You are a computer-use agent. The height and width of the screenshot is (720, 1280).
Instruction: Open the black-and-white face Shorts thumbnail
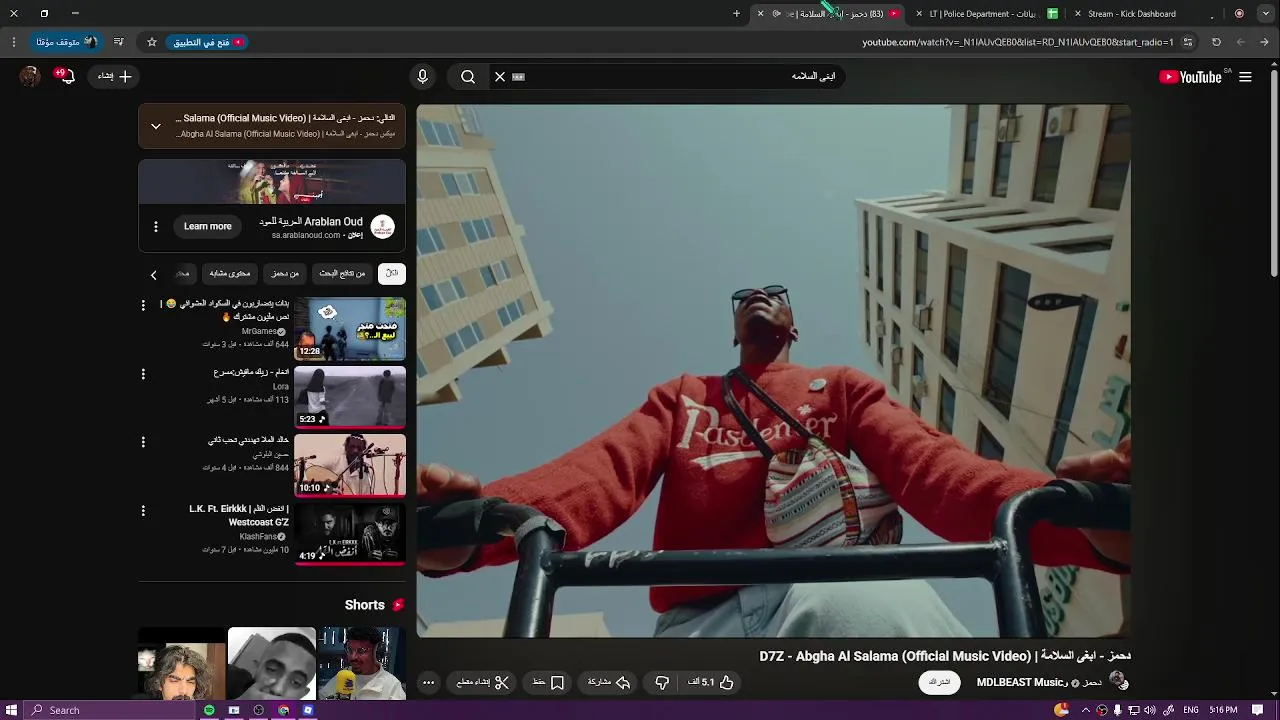[272, 663]
